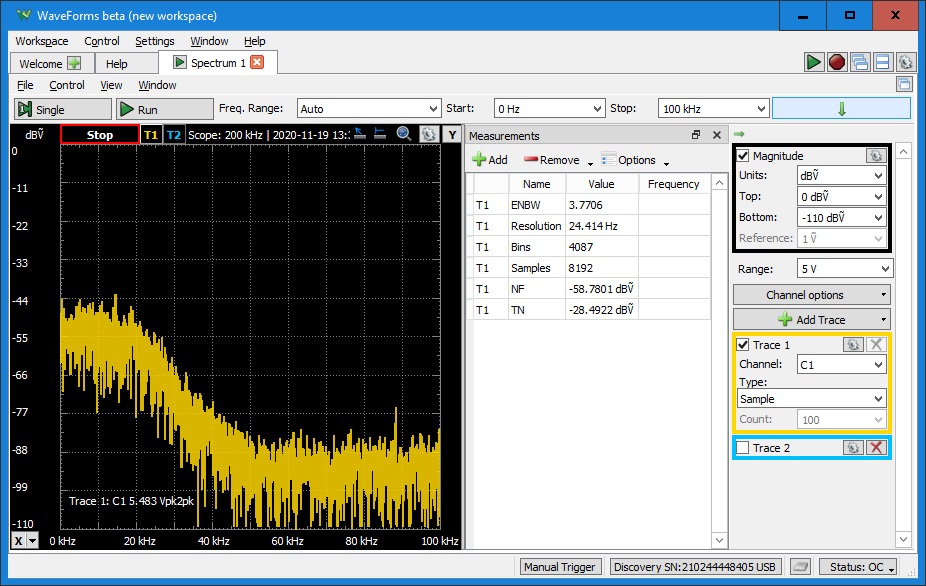Open plot zoom magnifier tool

(x=404, y=134)
